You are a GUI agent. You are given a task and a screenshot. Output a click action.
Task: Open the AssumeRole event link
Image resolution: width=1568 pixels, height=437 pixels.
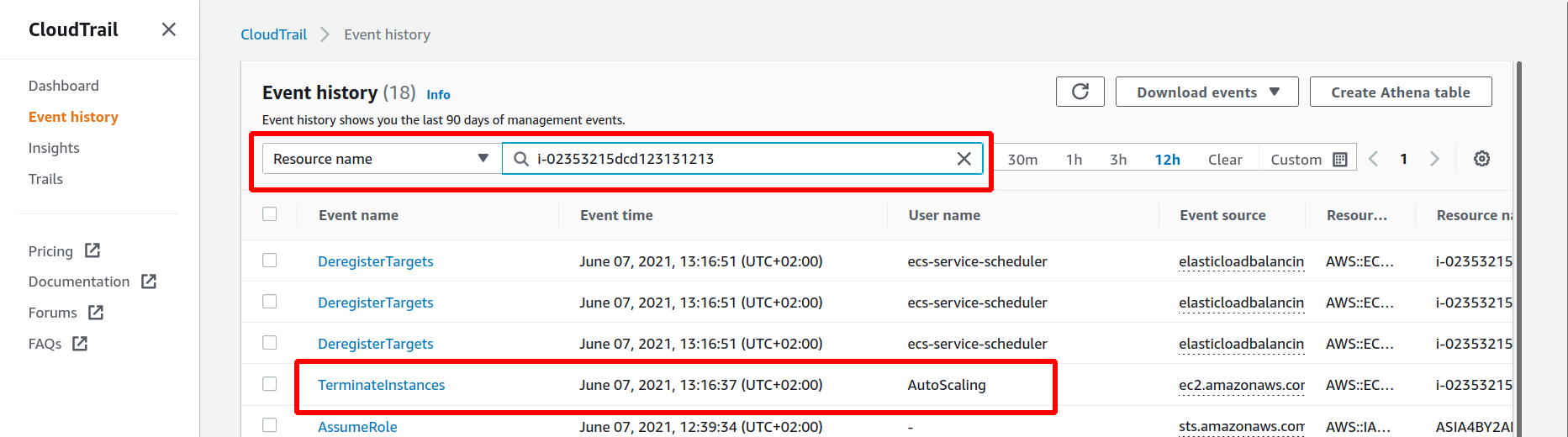pyautogui.click(x=357, y=427)
